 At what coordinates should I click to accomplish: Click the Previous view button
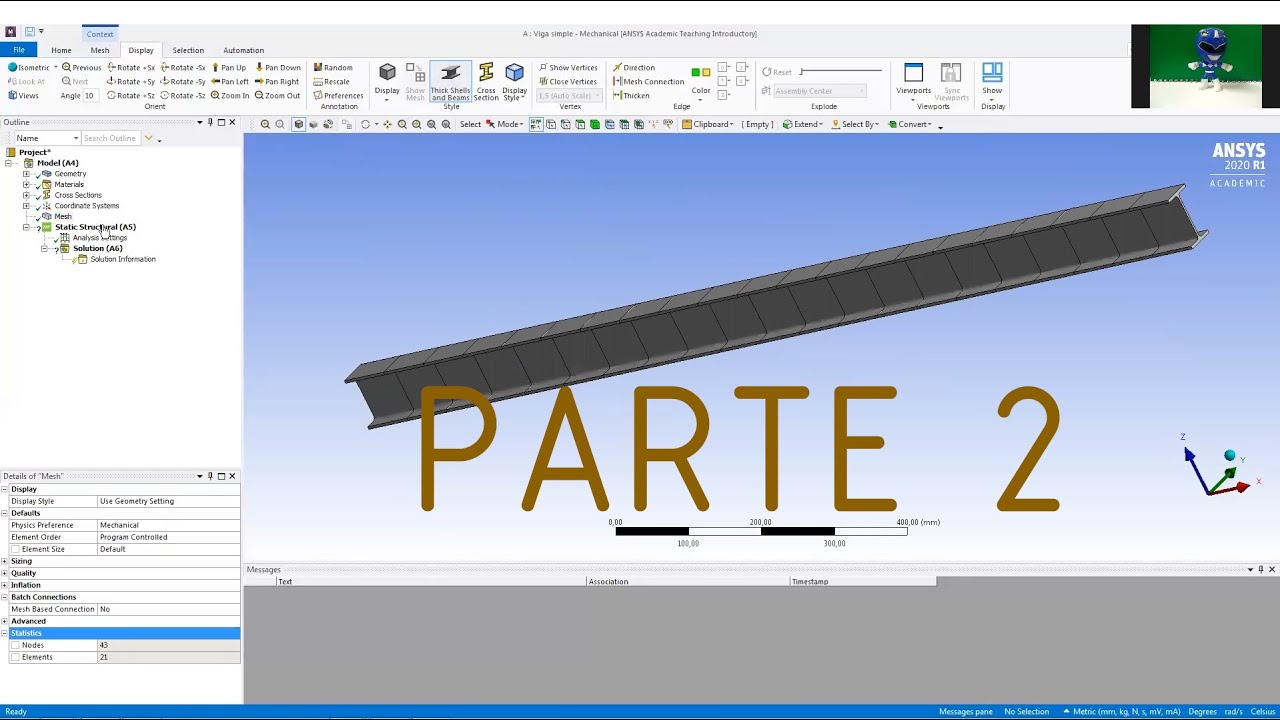pos(81,67)
